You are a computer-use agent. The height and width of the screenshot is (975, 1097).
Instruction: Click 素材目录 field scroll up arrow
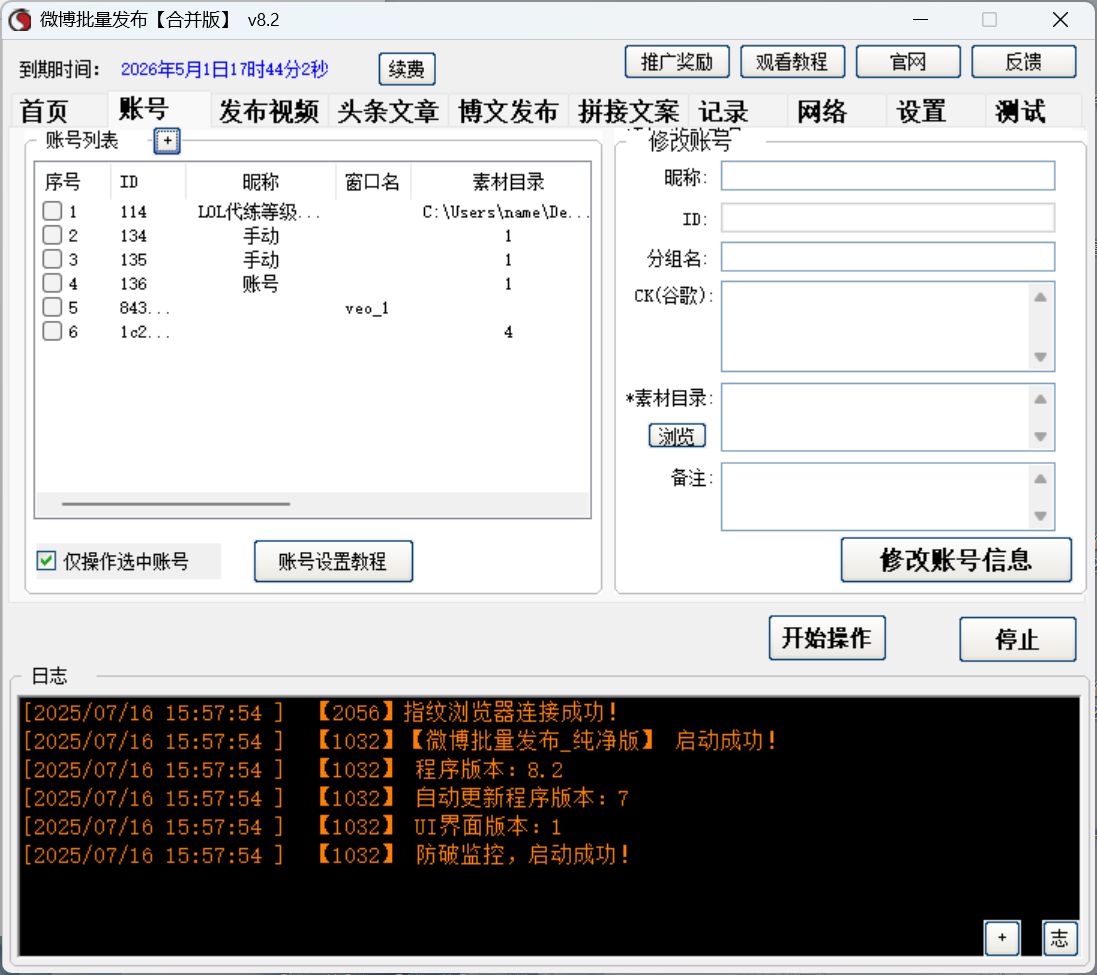(1040, 399)
